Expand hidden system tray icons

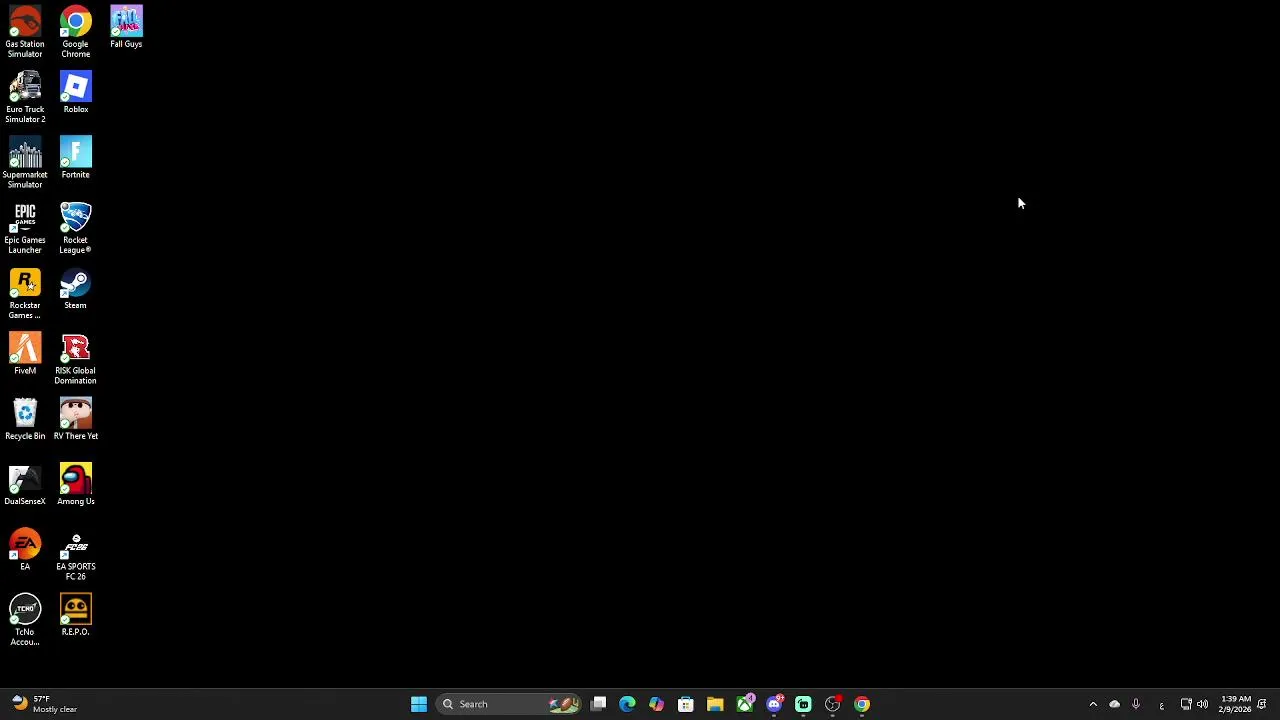1093,704
